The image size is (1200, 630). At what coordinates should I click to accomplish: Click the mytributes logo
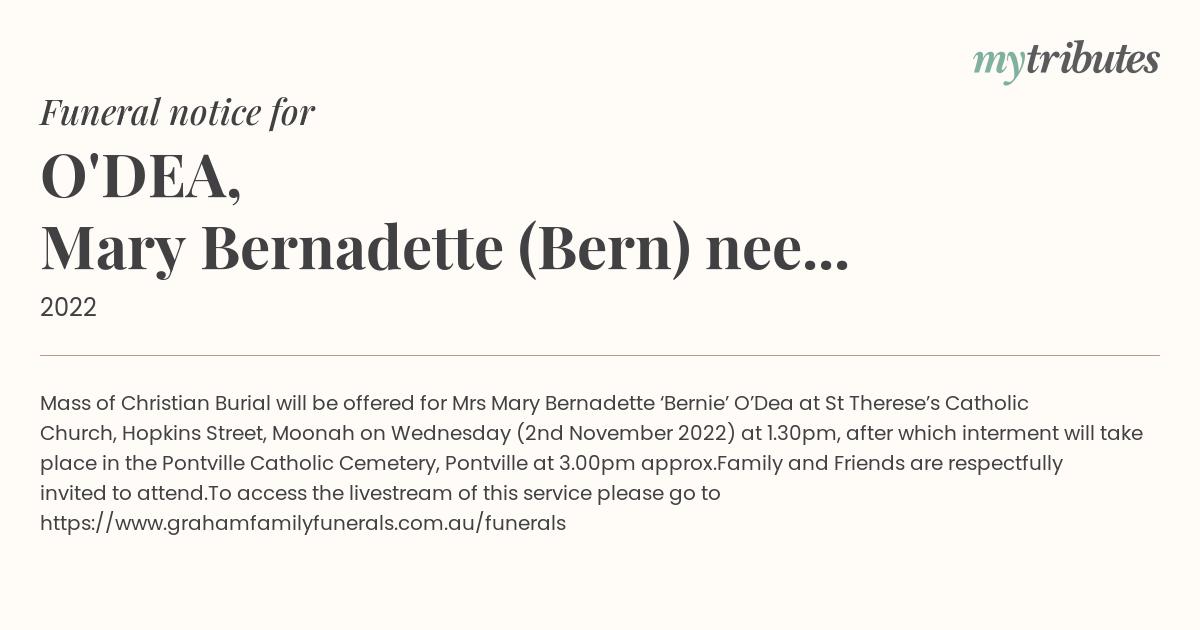pyautogui.click(x=1065, y=60)
